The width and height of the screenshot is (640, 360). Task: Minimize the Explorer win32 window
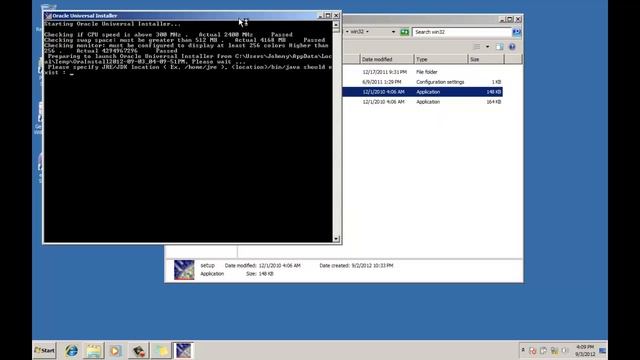pos(502,19)
